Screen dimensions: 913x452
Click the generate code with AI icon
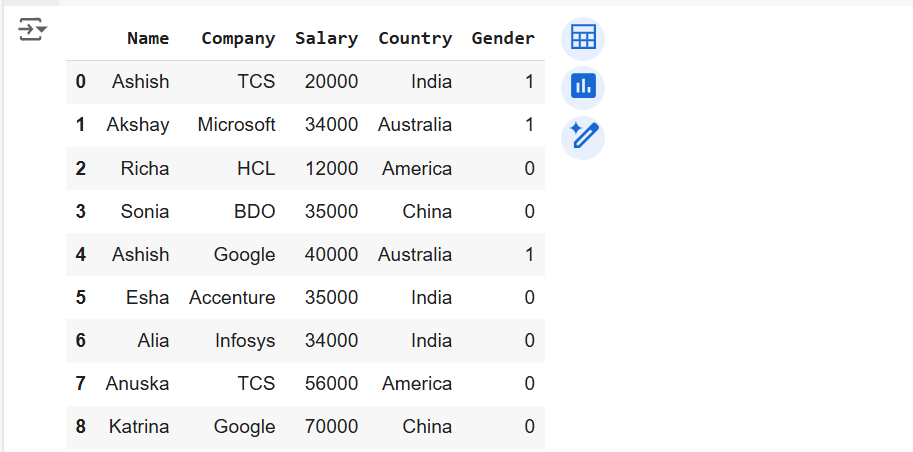(583, 136)
